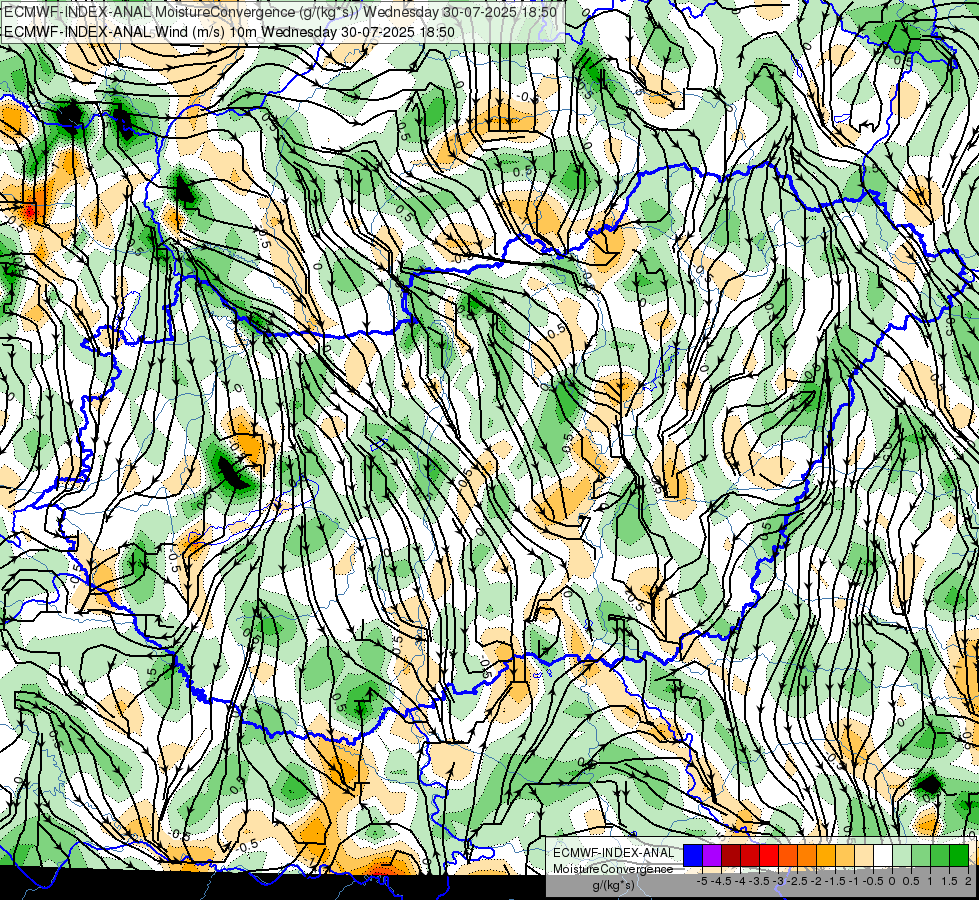Click the darkest green legend swatch above 2

[x=959, y=856]
